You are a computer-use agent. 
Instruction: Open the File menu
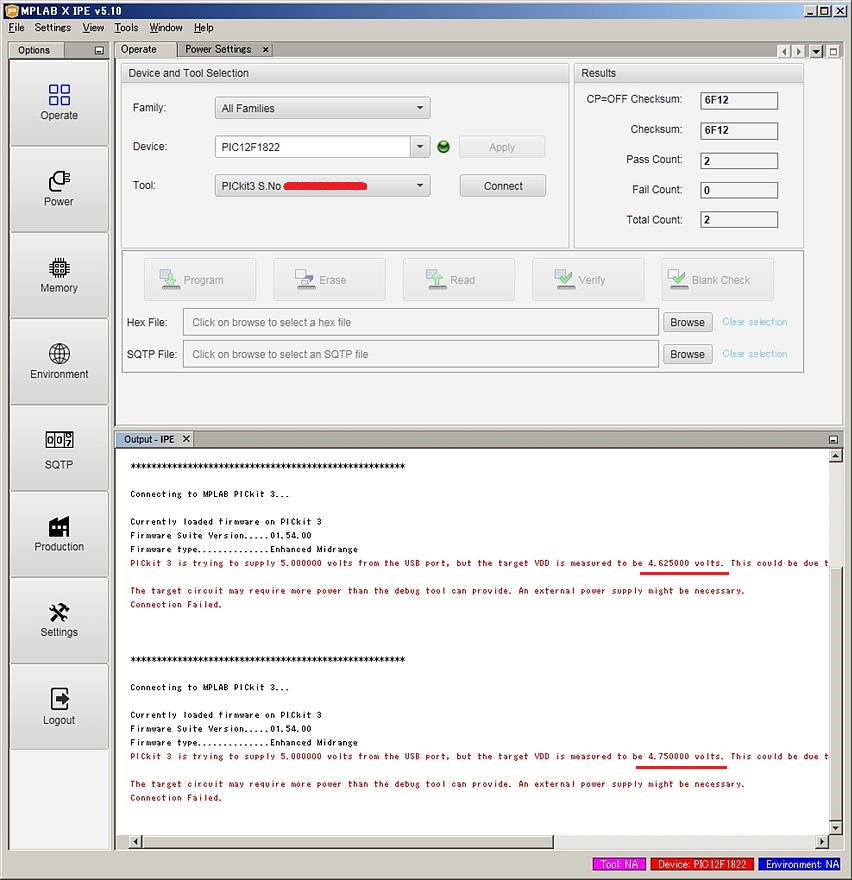(16, 28)
